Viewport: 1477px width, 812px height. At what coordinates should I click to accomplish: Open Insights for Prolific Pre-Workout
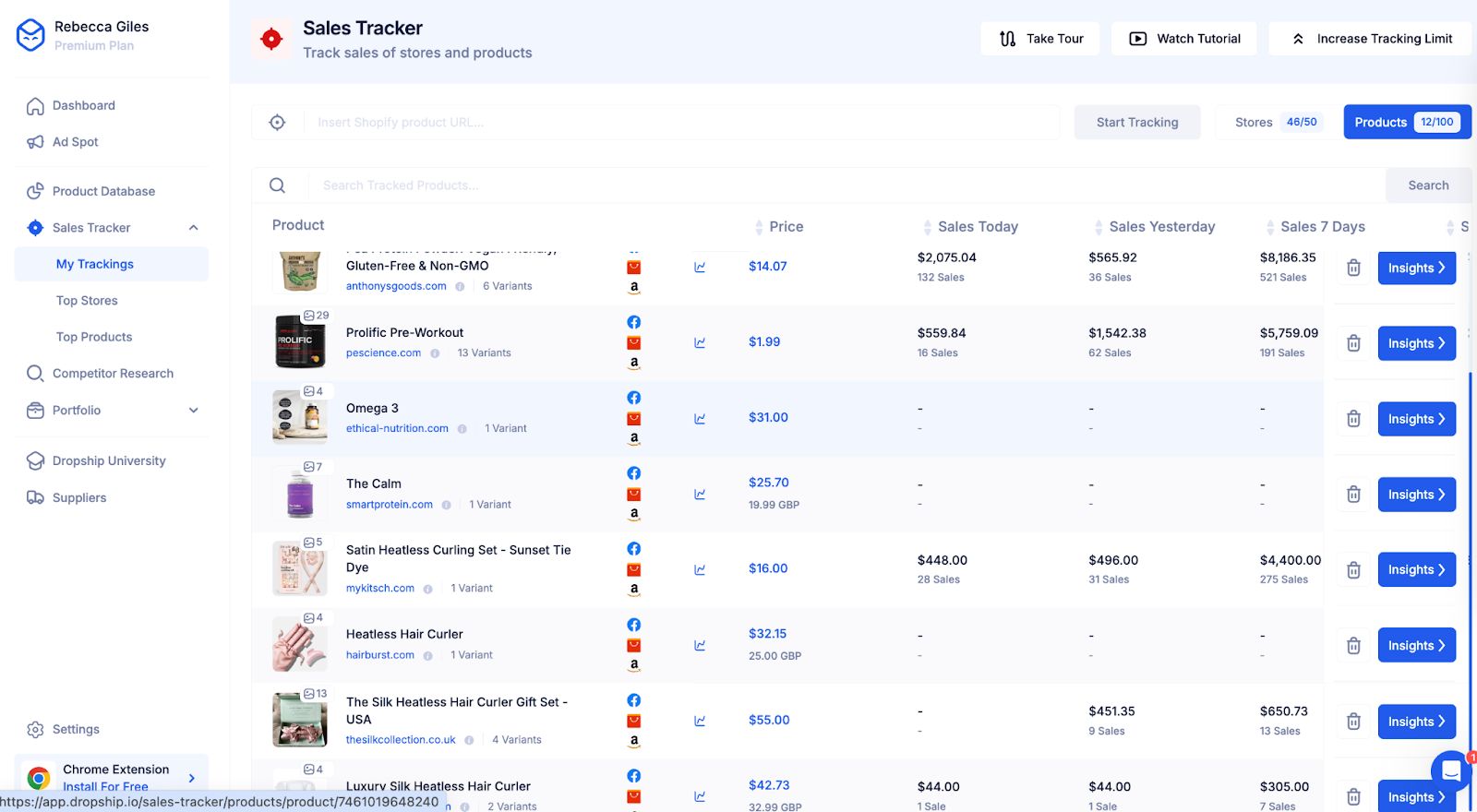(x=1416, y=343)
